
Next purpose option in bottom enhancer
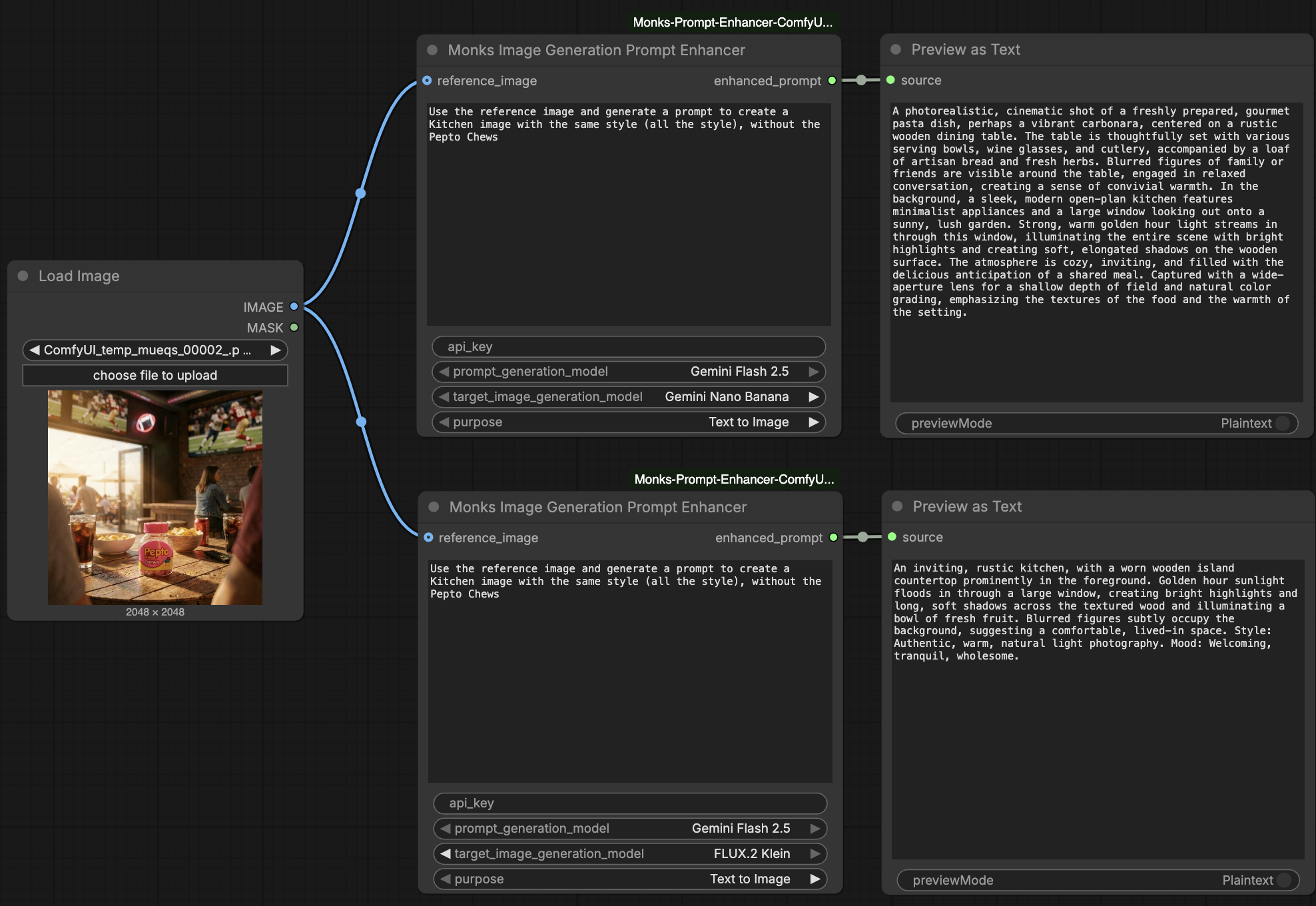pyautogui.click(x=815, y=879)
